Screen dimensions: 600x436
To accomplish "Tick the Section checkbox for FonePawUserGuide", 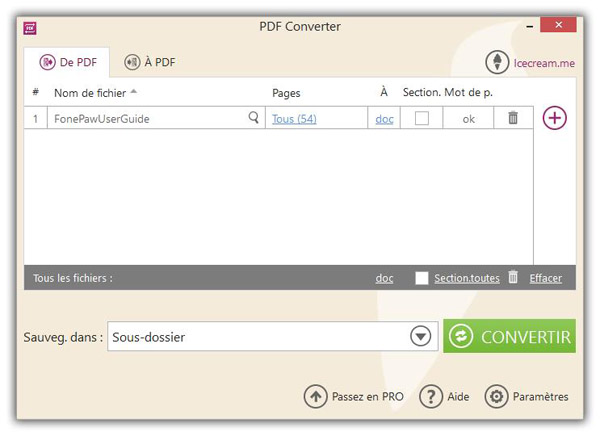I will 422,118.
